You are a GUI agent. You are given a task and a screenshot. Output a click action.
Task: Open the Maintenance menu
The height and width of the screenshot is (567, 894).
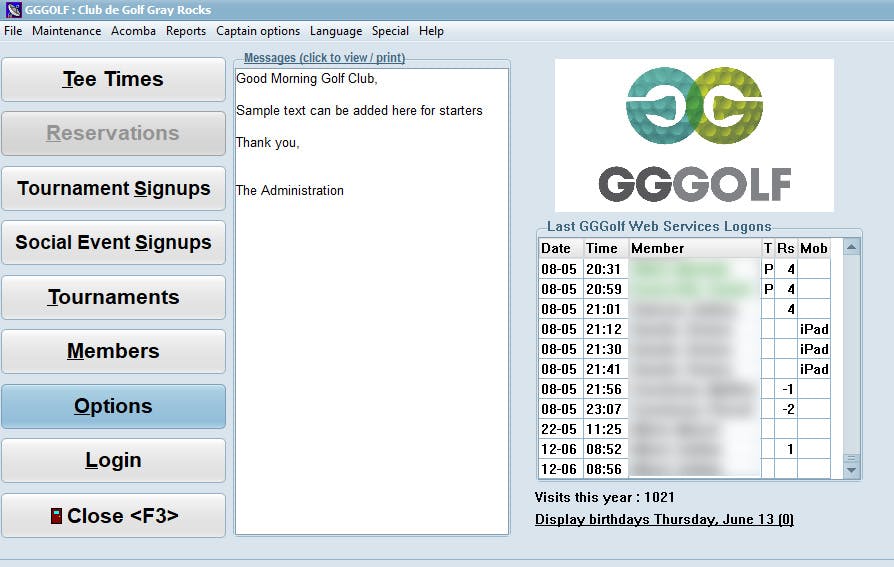coord(66,31)
